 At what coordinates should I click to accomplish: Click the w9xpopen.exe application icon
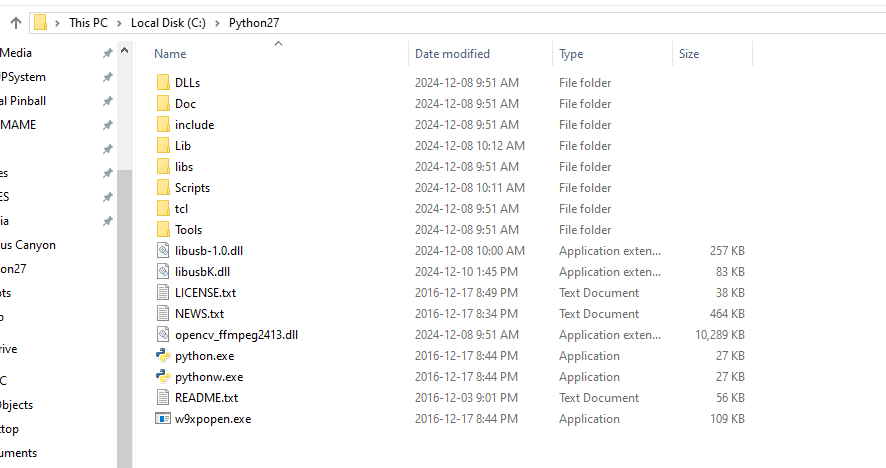pos(163,418)
